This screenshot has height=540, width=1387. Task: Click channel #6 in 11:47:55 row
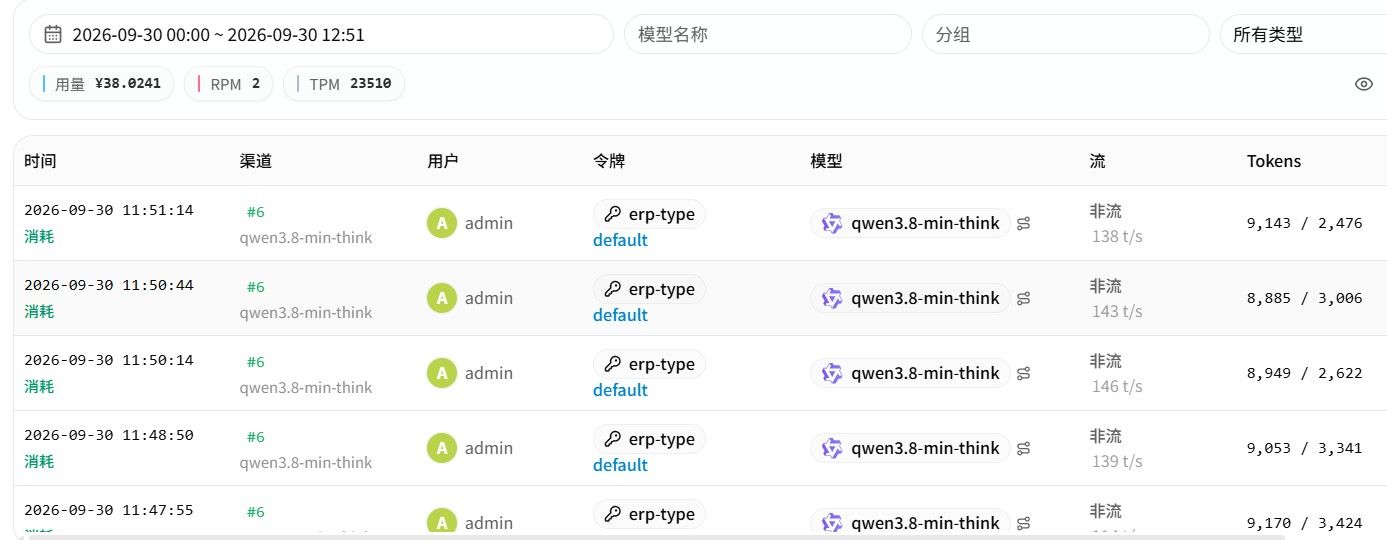pos(255,512)
